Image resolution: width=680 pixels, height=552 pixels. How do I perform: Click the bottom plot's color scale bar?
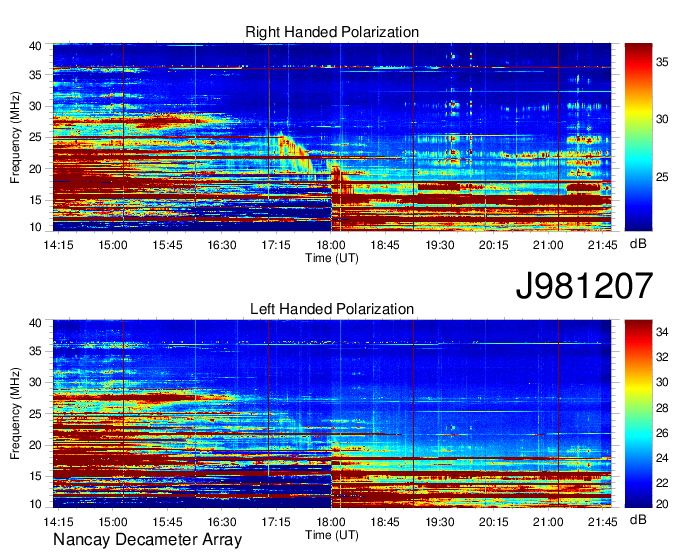pyautogui.click(x=638, y=414)
